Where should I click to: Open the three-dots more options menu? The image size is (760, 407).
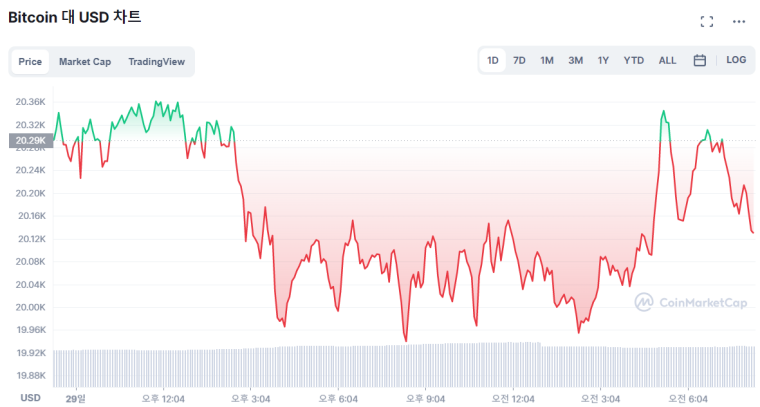click(x=739, y=21)
